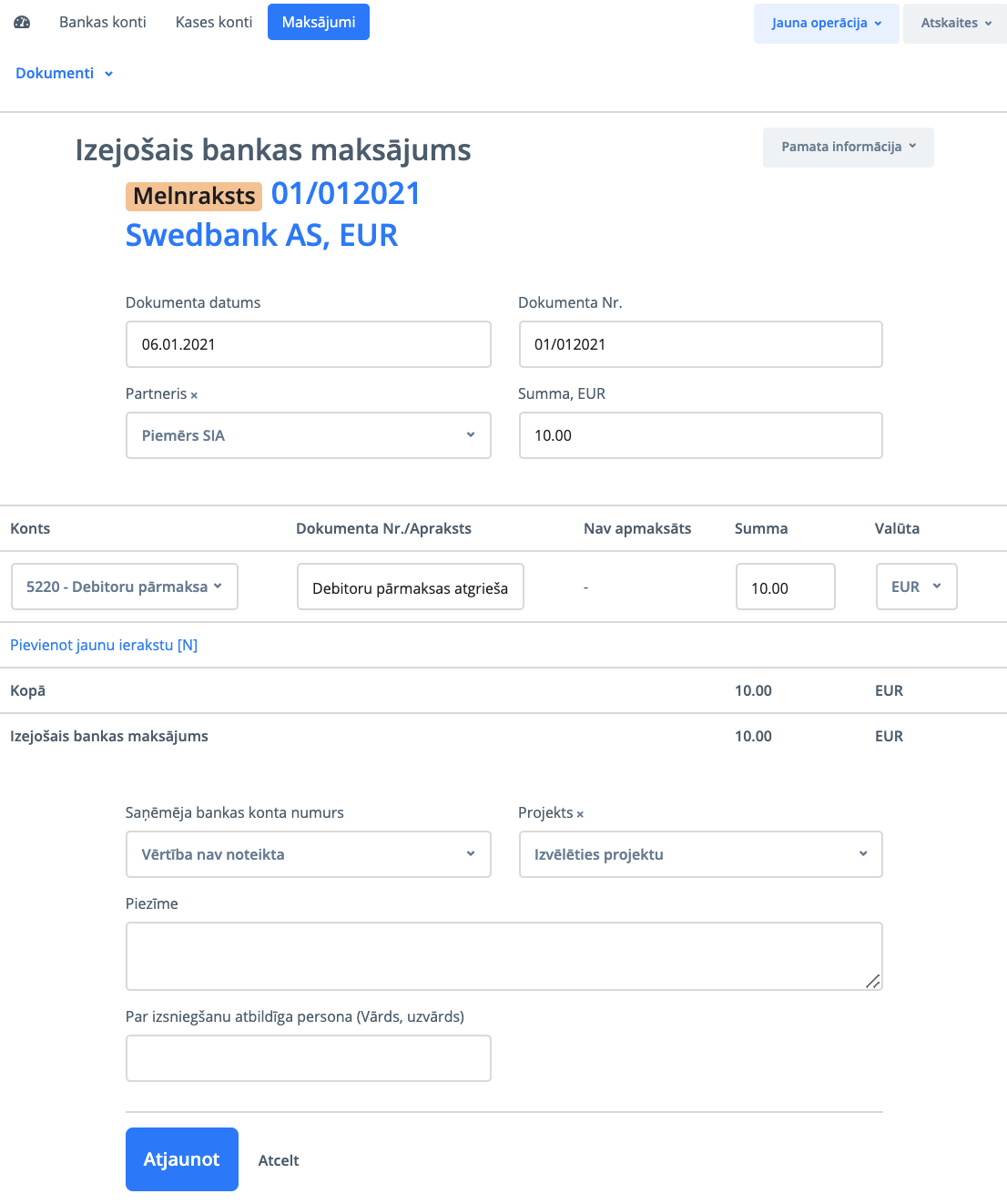The width and height of the screenshot is (1007, 1204).
Task: Expand the Jauna operācija dropdown
Action: click(826, 23)
